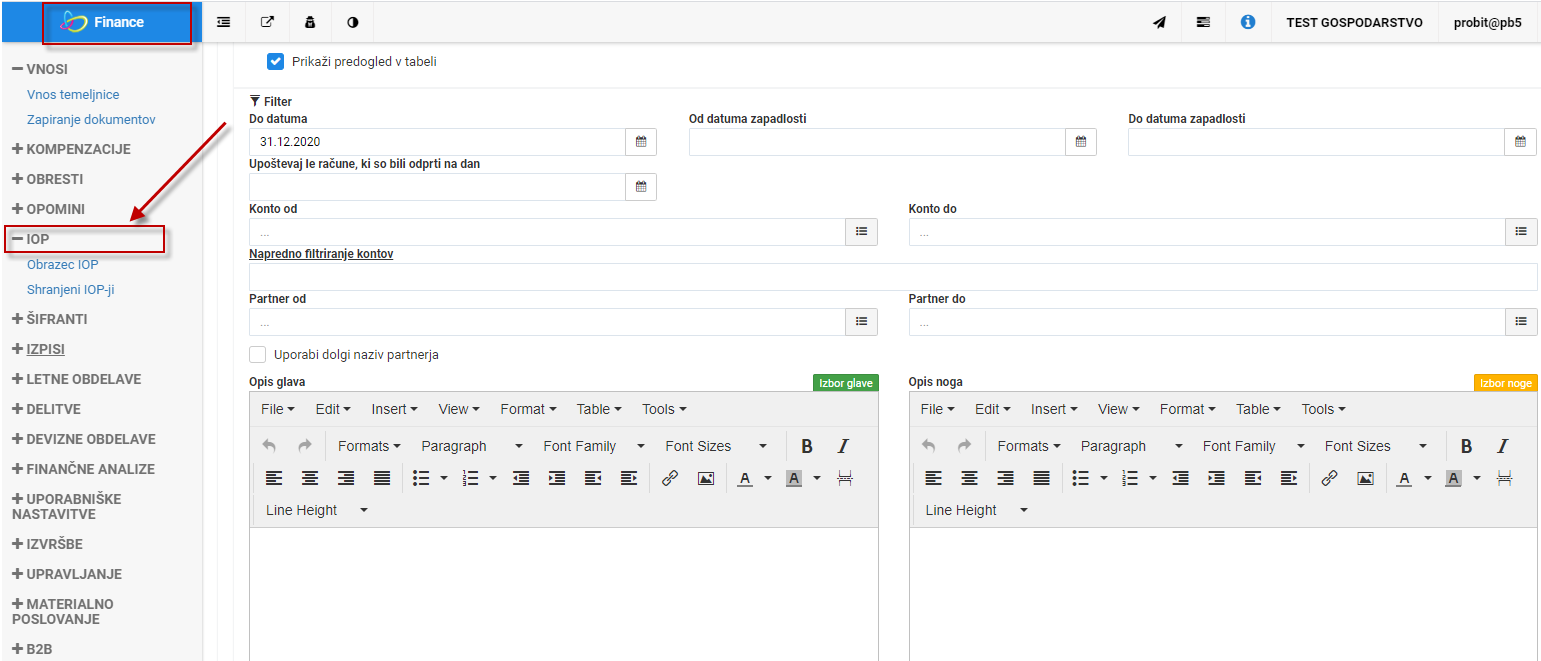The image size is (1541, 661).
Task: Open Paragraph dropdown in Opis glava editor
Action: (472, 446)
